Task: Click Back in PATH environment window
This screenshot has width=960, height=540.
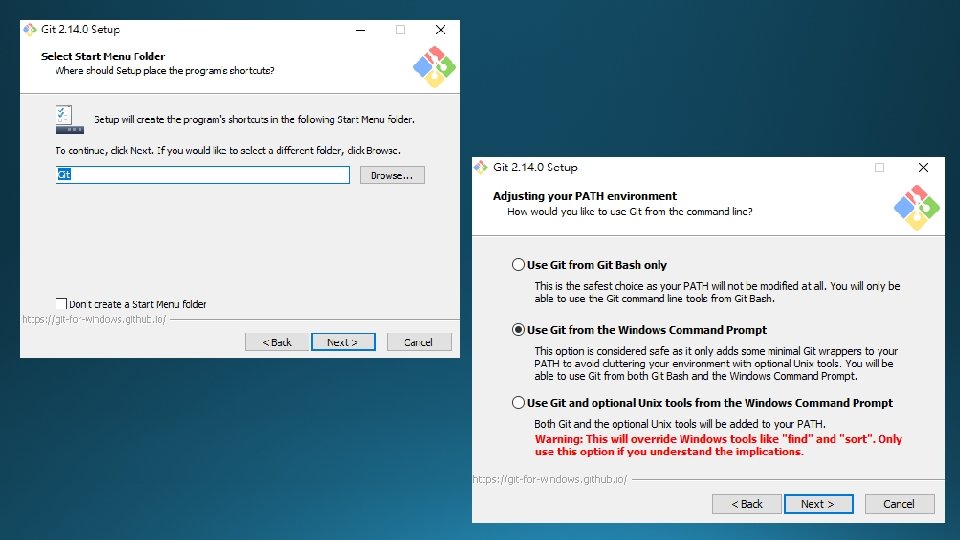Action: [747, 504]
